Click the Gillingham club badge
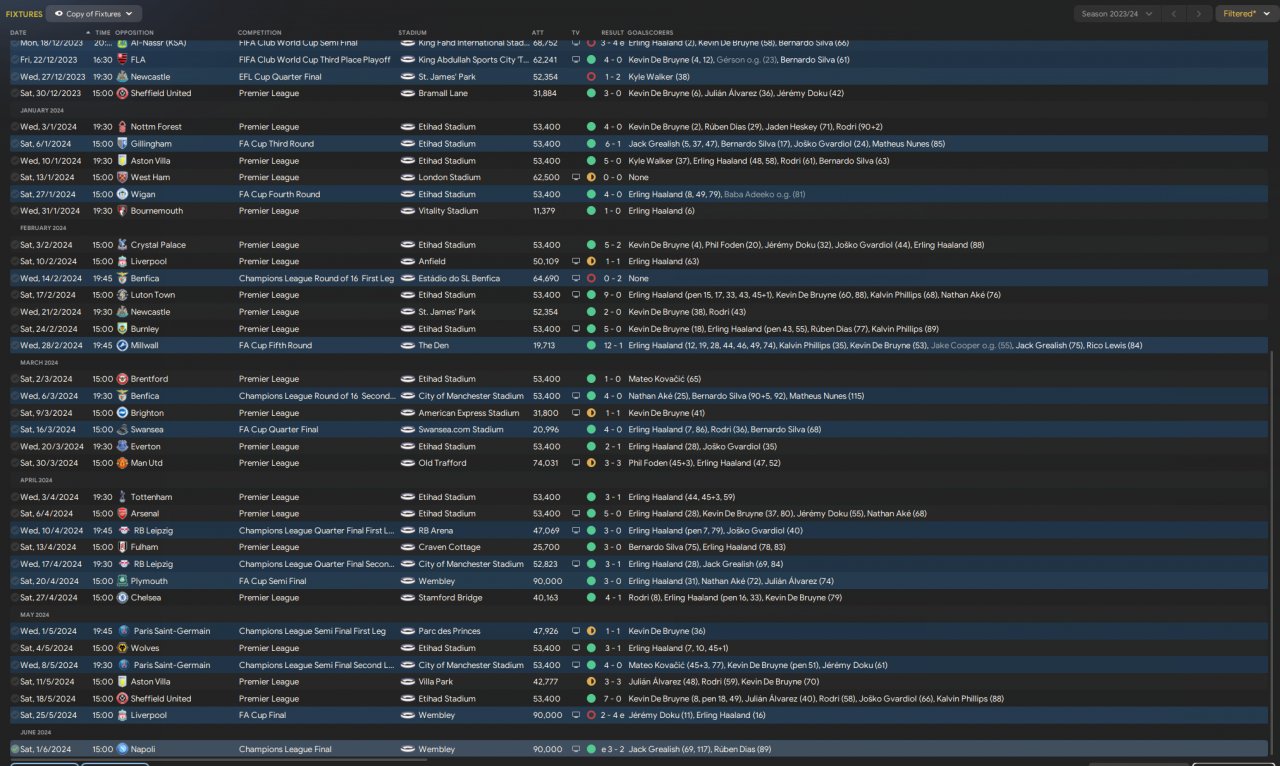Image resolution: width=1280 pixels, height=766 pixels. click(122, 144)
